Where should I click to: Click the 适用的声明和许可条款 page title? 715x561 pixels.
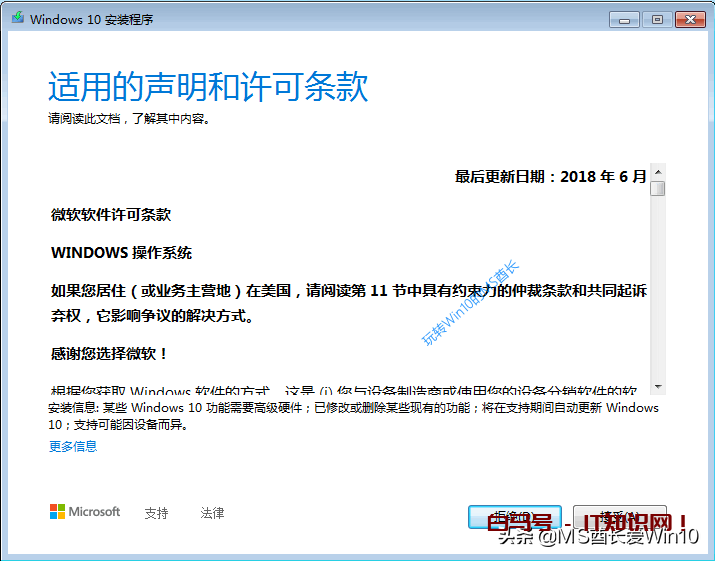pos(208,87)
